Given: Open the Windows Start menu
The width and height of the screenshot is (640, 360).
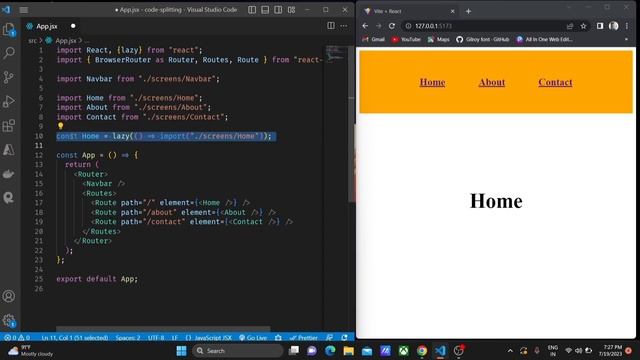Looking at the screenshot, I should (181, 351).
